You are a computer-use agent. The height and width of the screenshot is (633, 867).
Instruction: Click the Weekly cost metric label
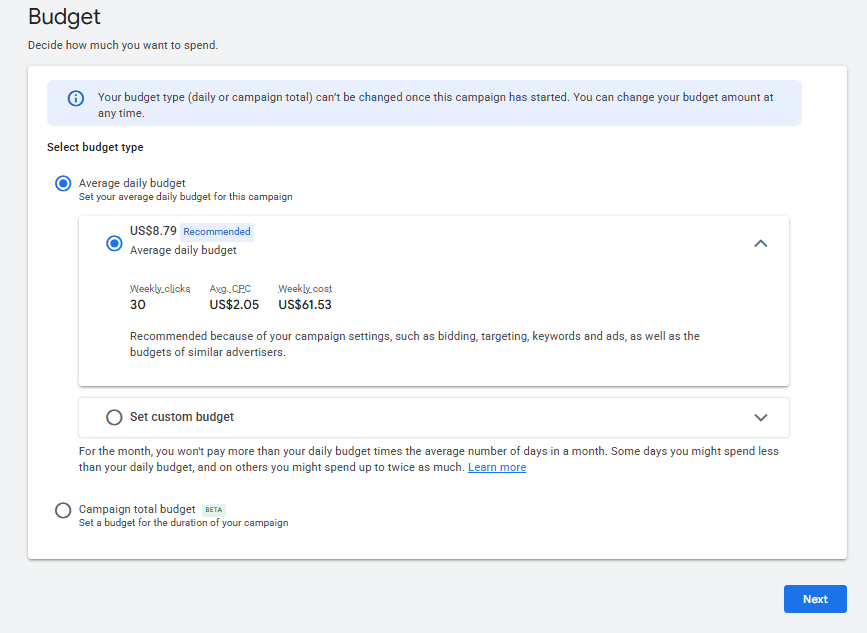(305, 289)
